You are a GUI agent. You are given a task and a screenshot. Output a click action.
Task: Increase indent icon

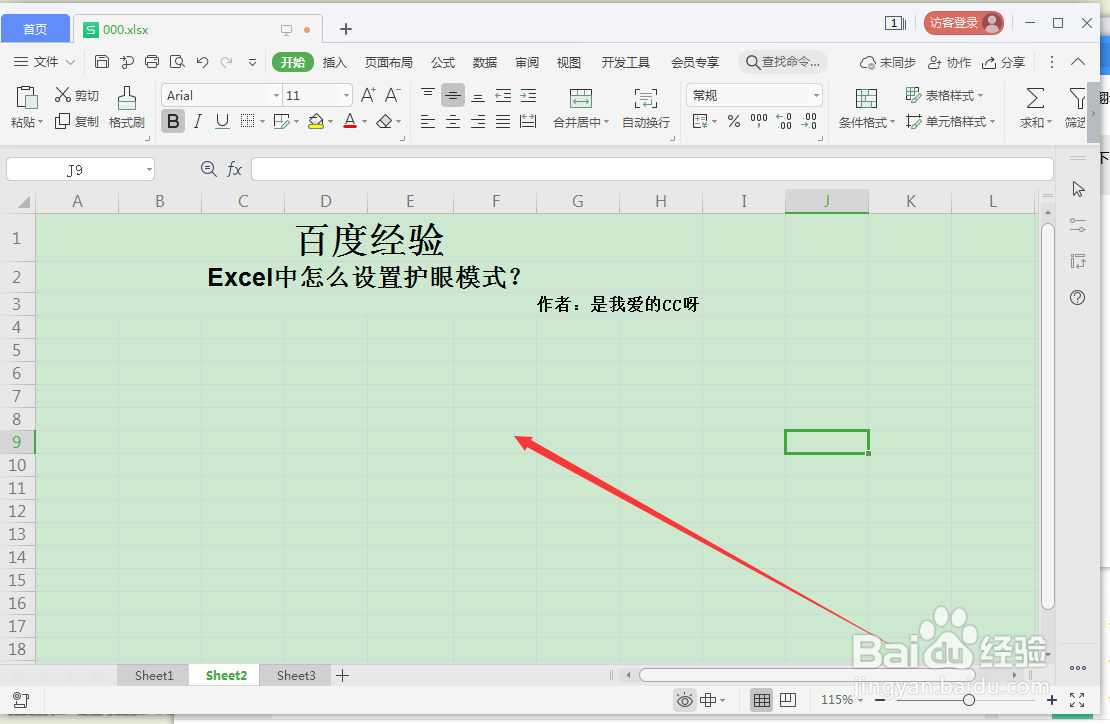tap(528, 96)
